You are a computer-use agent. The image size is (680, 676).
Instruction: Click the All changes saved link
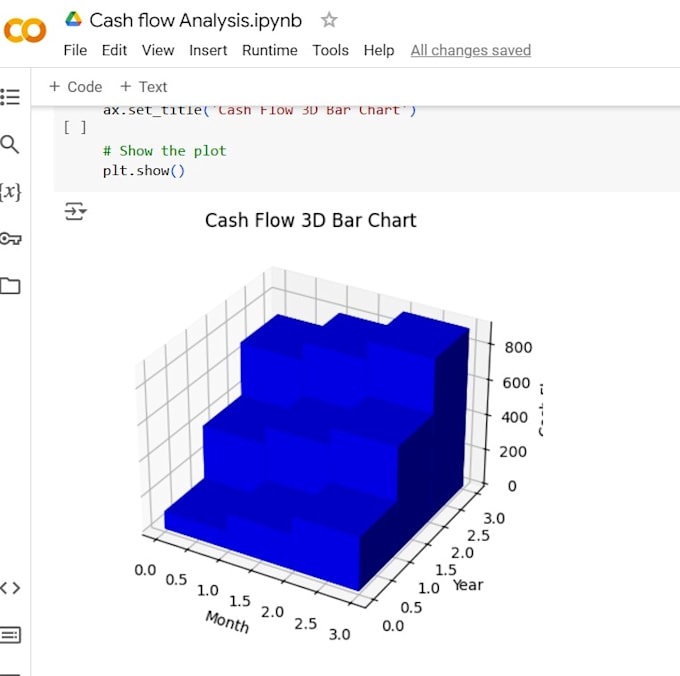471,50
